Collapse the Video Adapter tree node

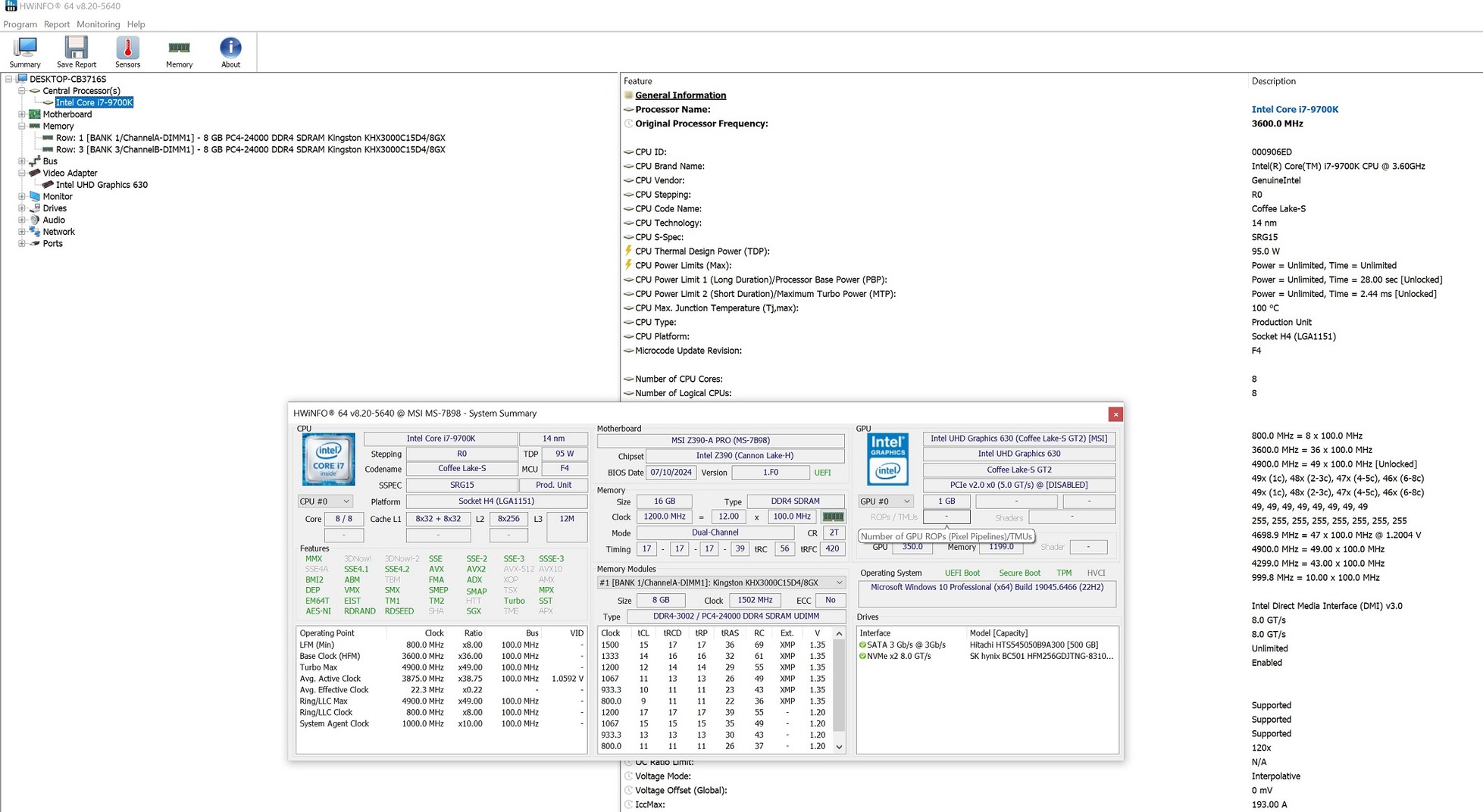(22, 173)
